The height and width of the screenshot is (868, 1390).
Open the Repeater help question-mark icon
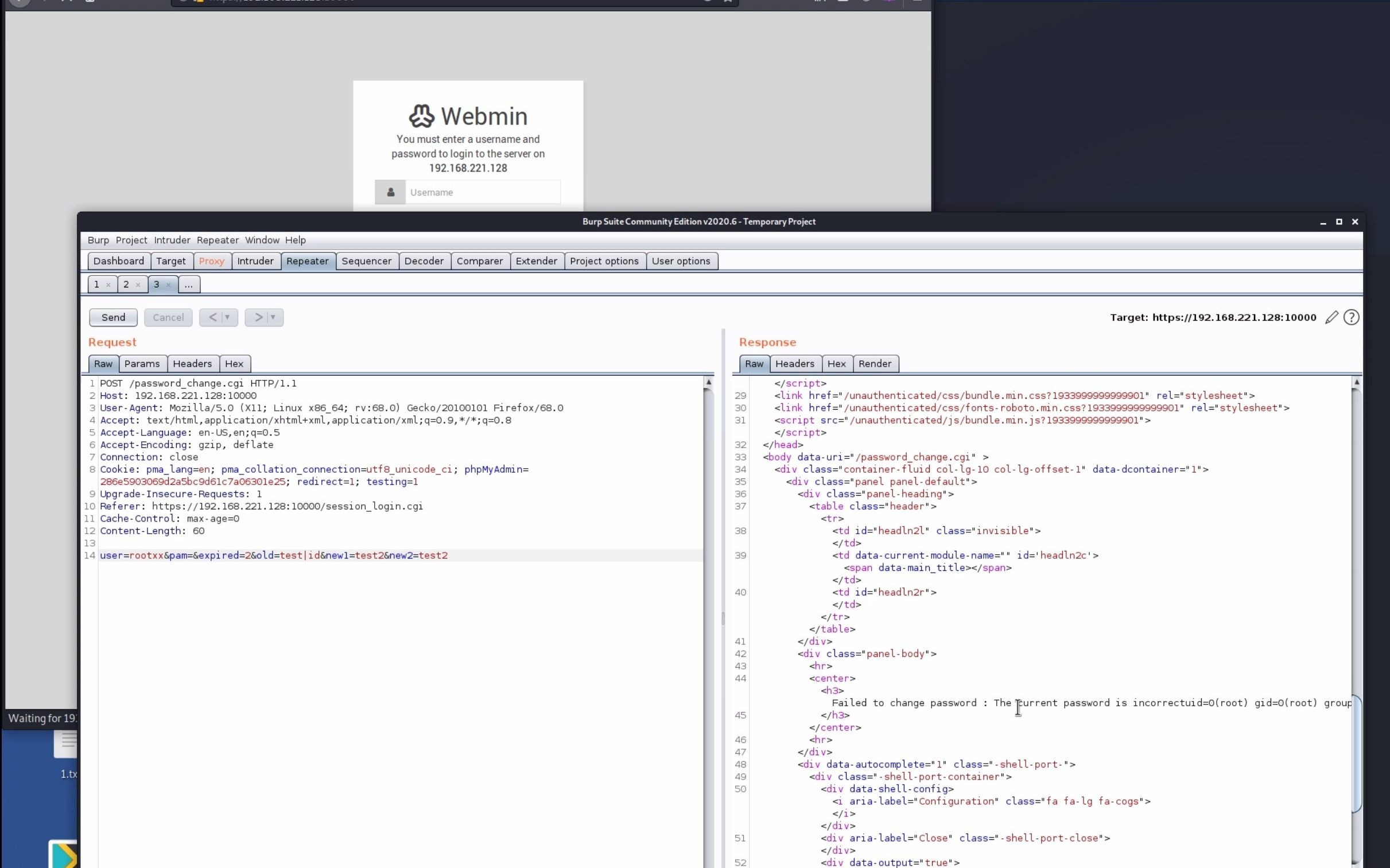[1351, 317]
